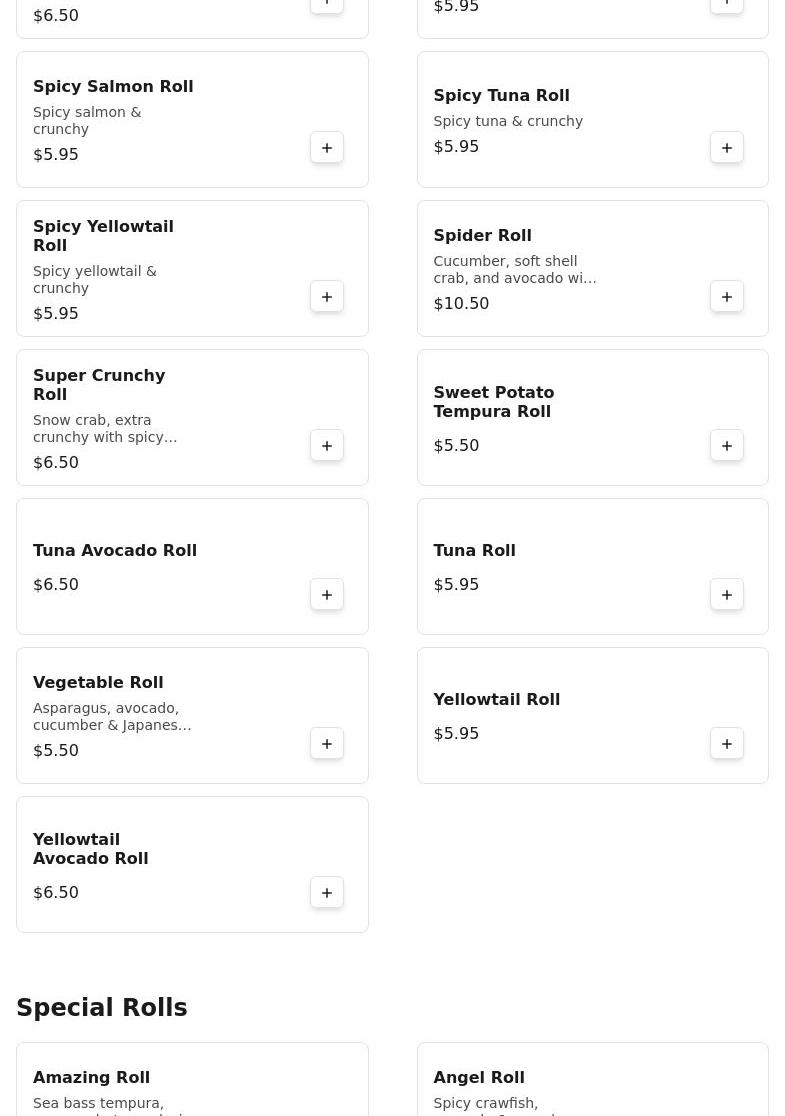
Task: Add Tuna Roll to order
Action: click(x=727, y=595)
